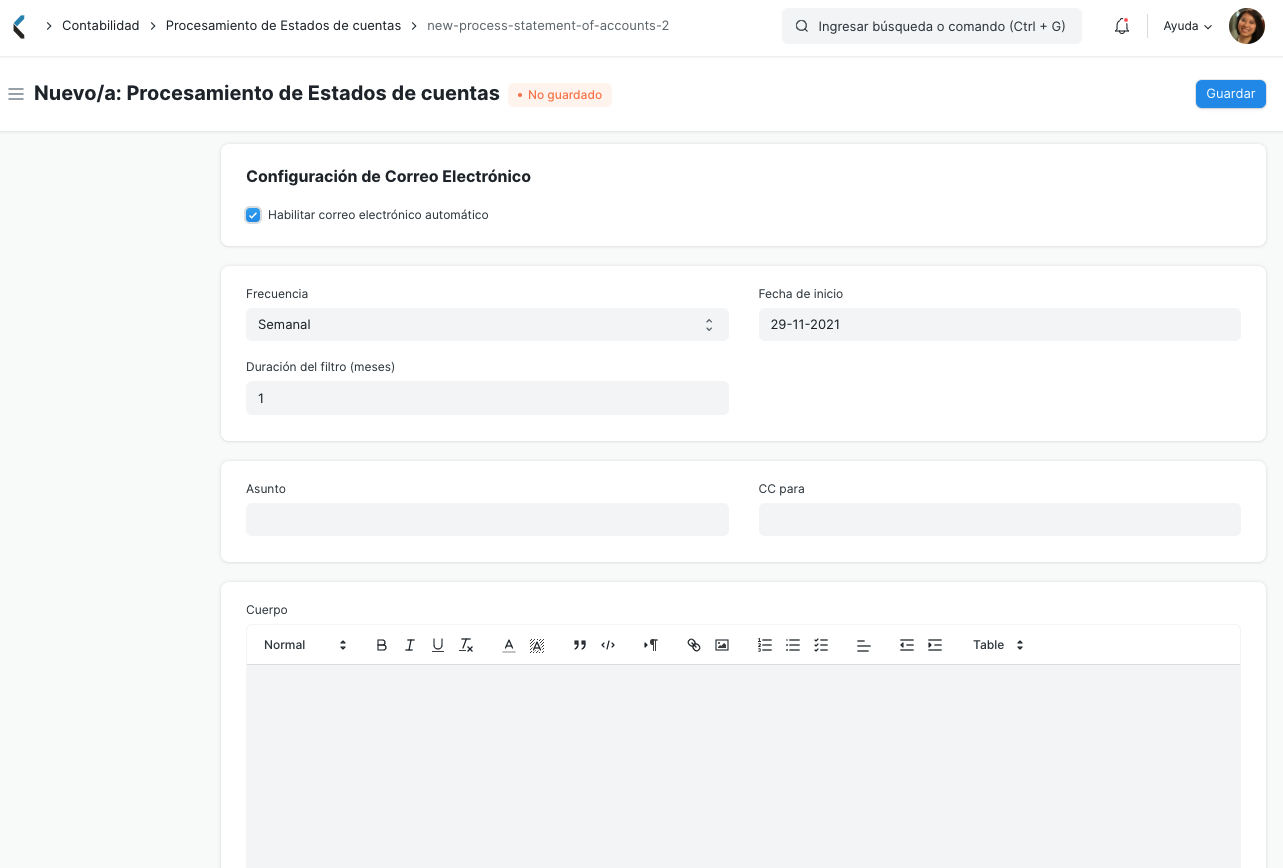Image resolution: width=1283 pixels, height=868 pixels.
Task: Open the notifications bell icon
Action: tap(1120, 26)
